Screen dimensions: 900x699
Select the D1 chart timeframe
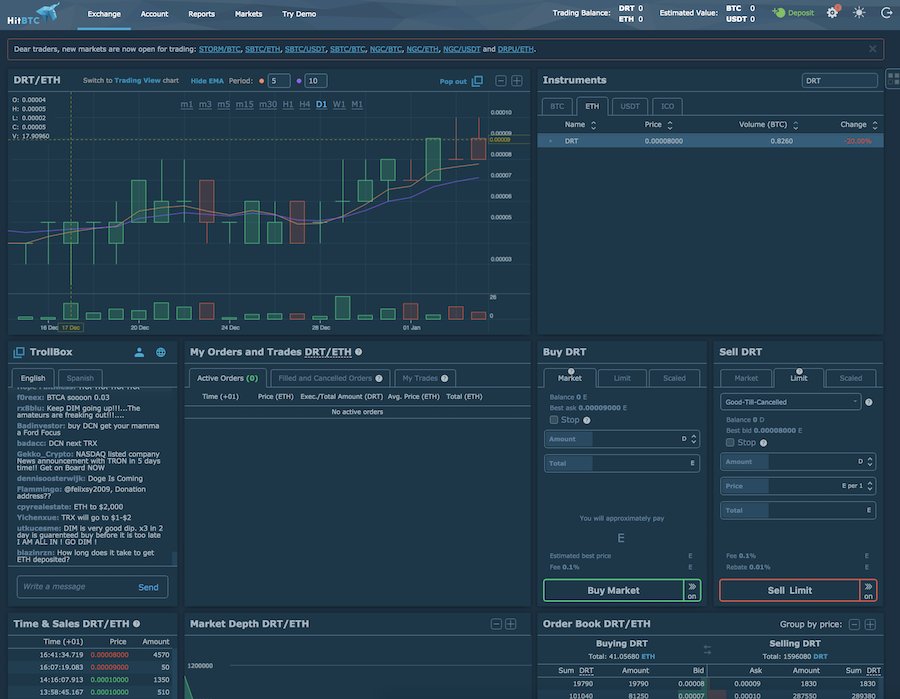(x=321, y=104)
